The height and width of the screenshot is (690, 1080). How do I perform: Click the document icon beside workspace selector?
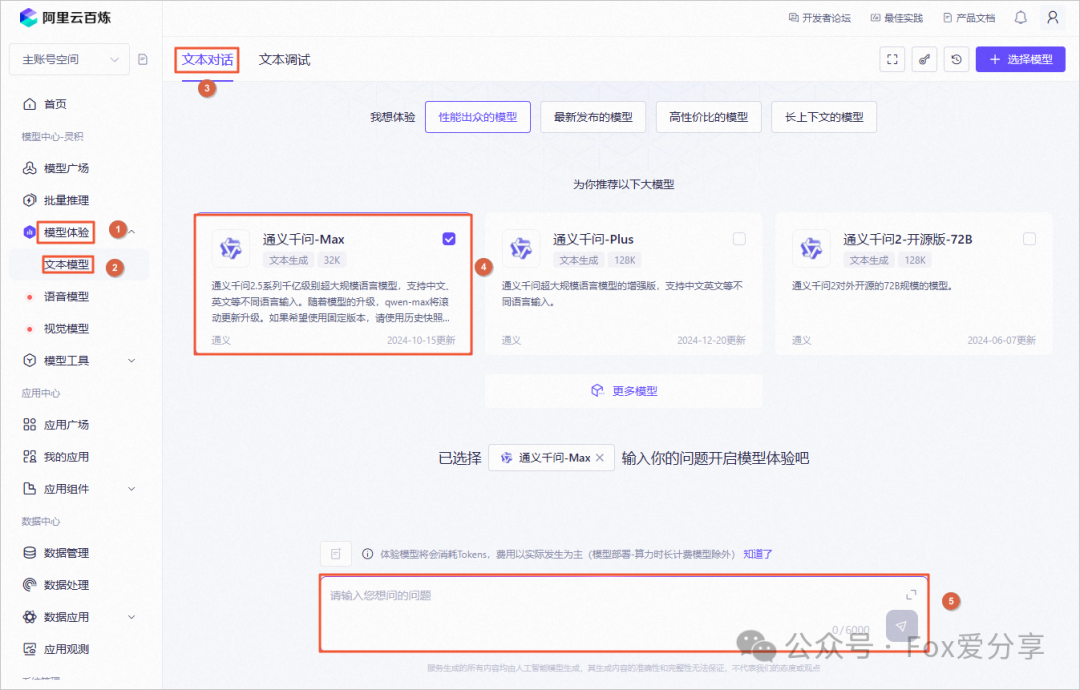(143, 59)
